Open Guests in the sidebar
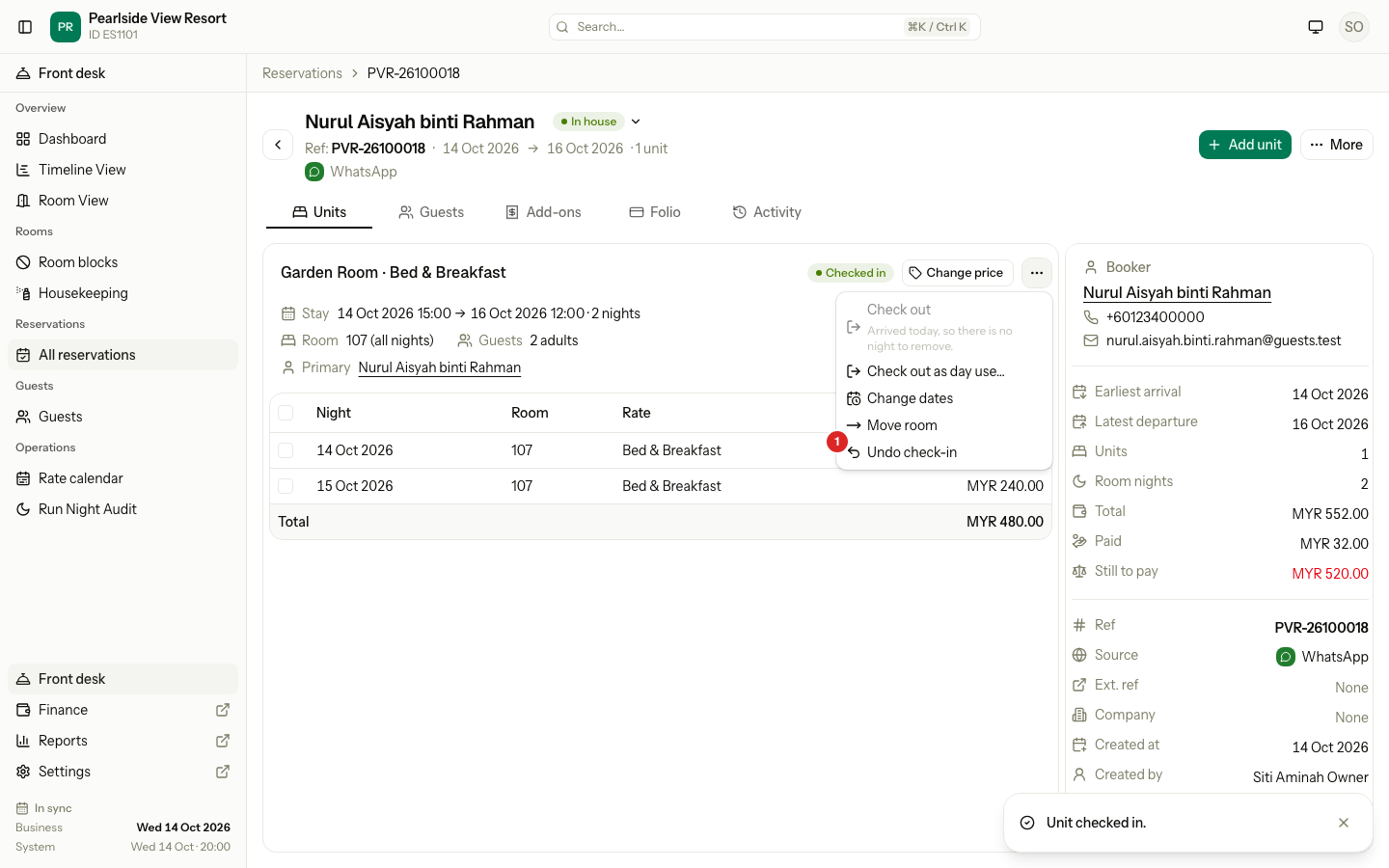Screen dimensions: 1389x868 [x=123, y=417]
